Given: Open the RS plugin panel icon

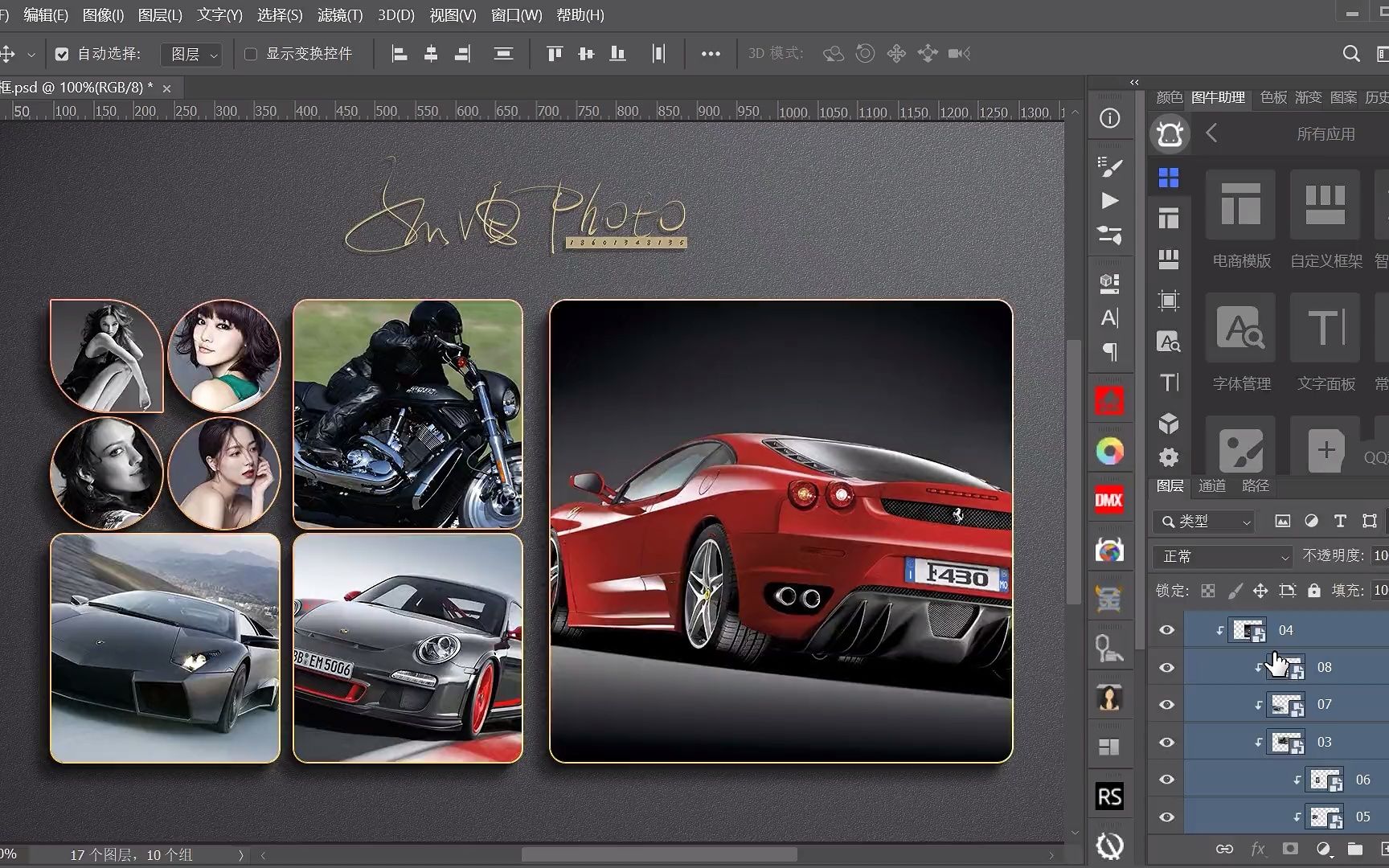Looking at the screenshot, I should point(1109,796).
